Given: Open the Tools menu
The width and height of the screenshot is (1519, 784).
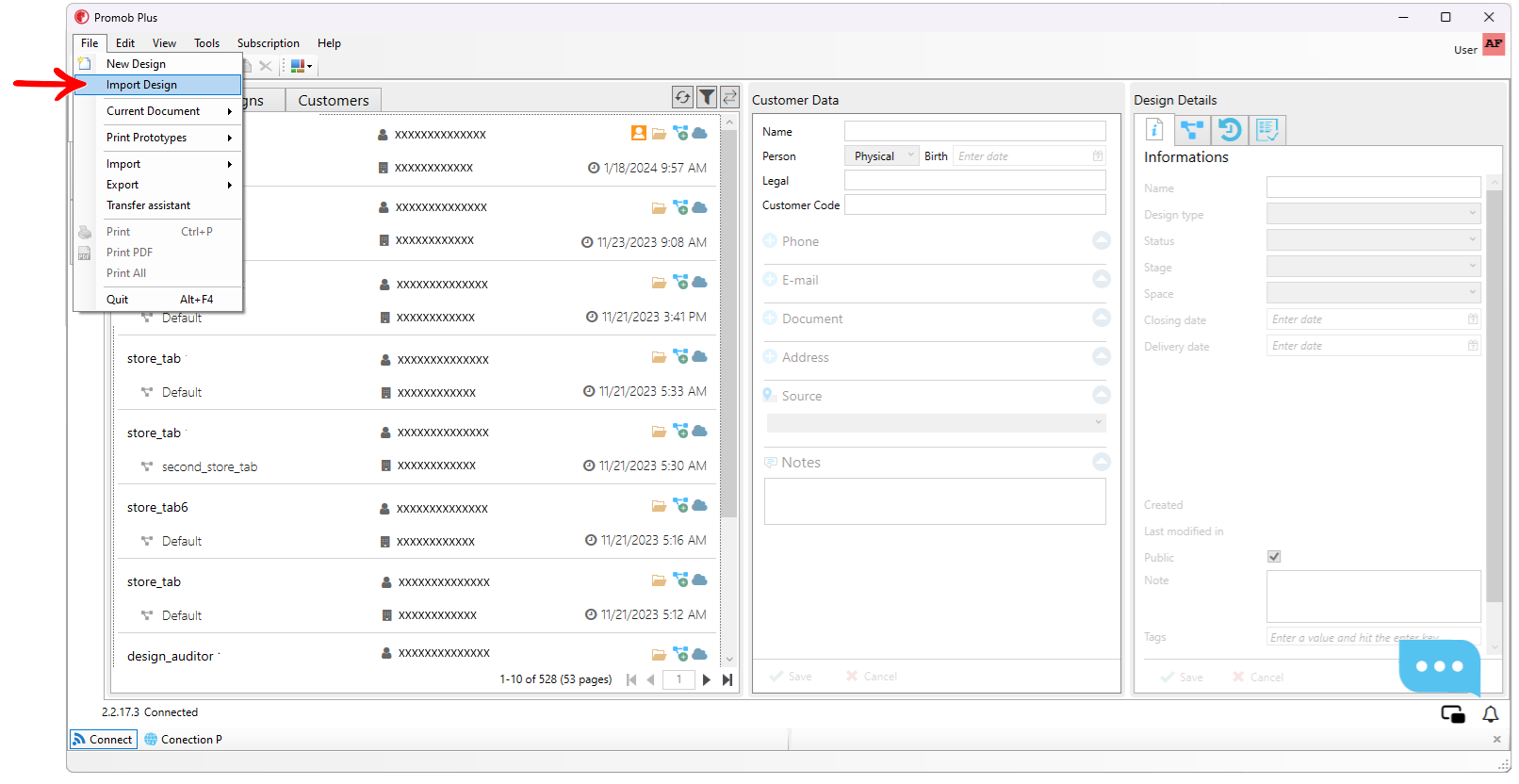Looking at the screenshot, I should click(206, 43).
